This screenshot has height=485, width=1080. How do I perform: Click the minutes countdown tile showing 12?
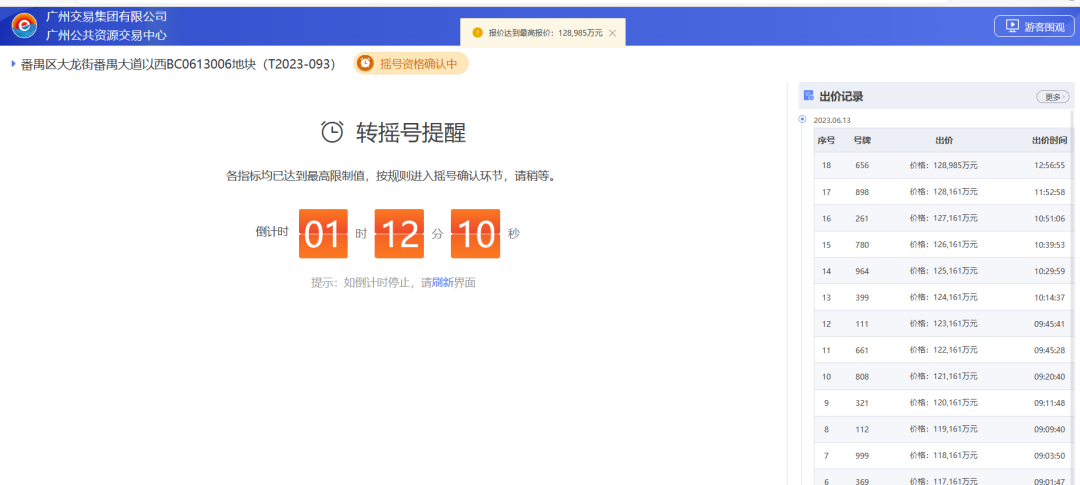click(399, 234)
